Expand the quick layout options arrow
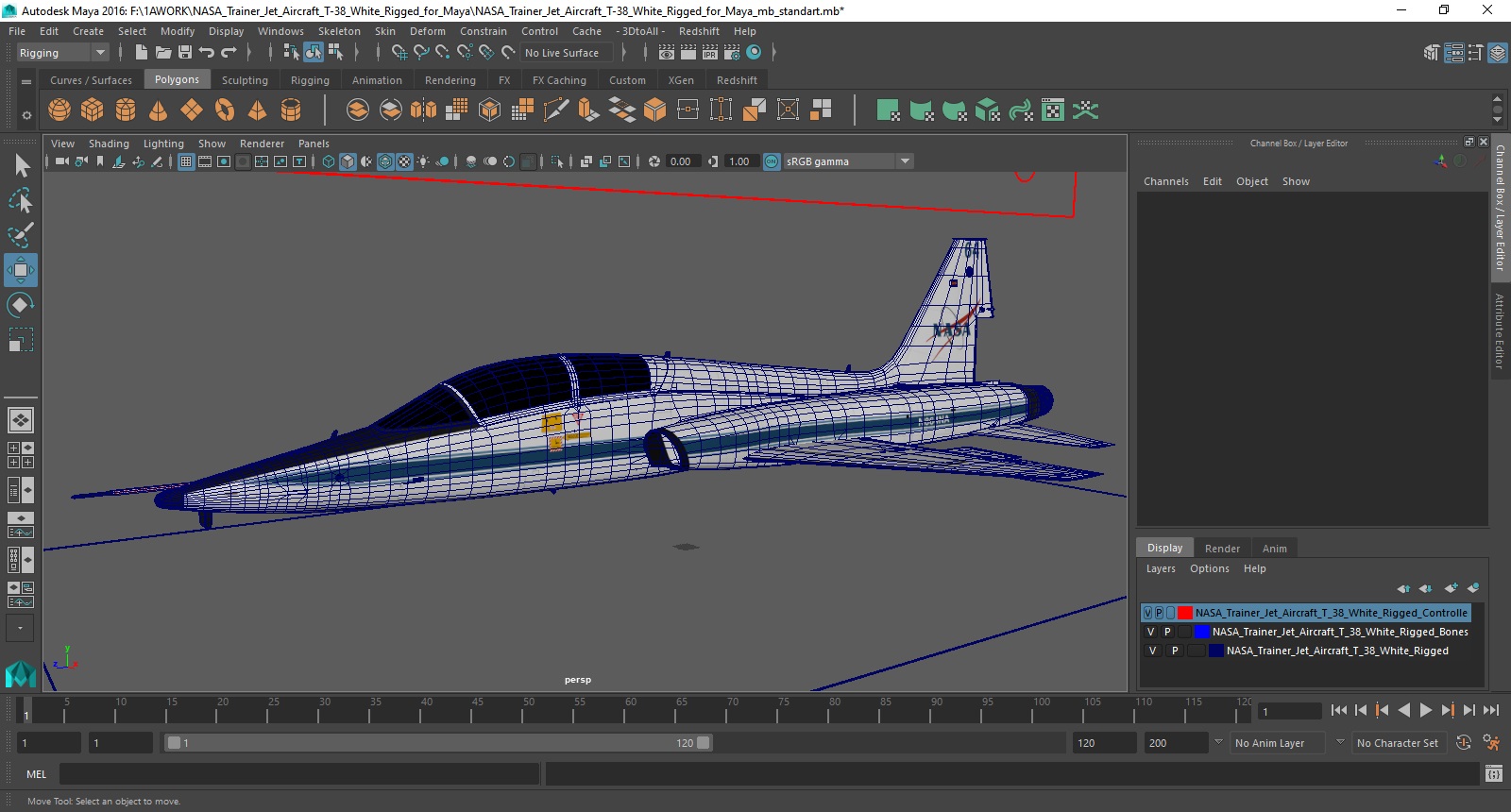 20,628
